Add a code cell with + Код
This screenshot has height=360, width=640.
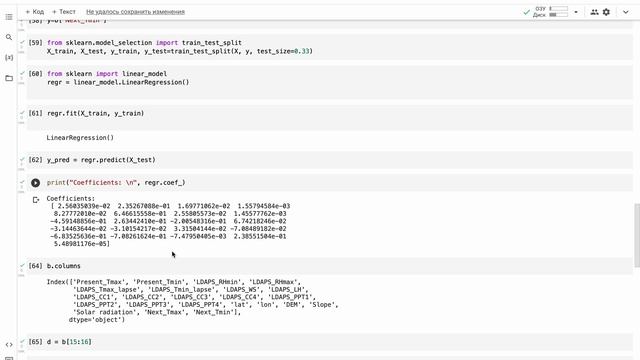tap(34, 12)
